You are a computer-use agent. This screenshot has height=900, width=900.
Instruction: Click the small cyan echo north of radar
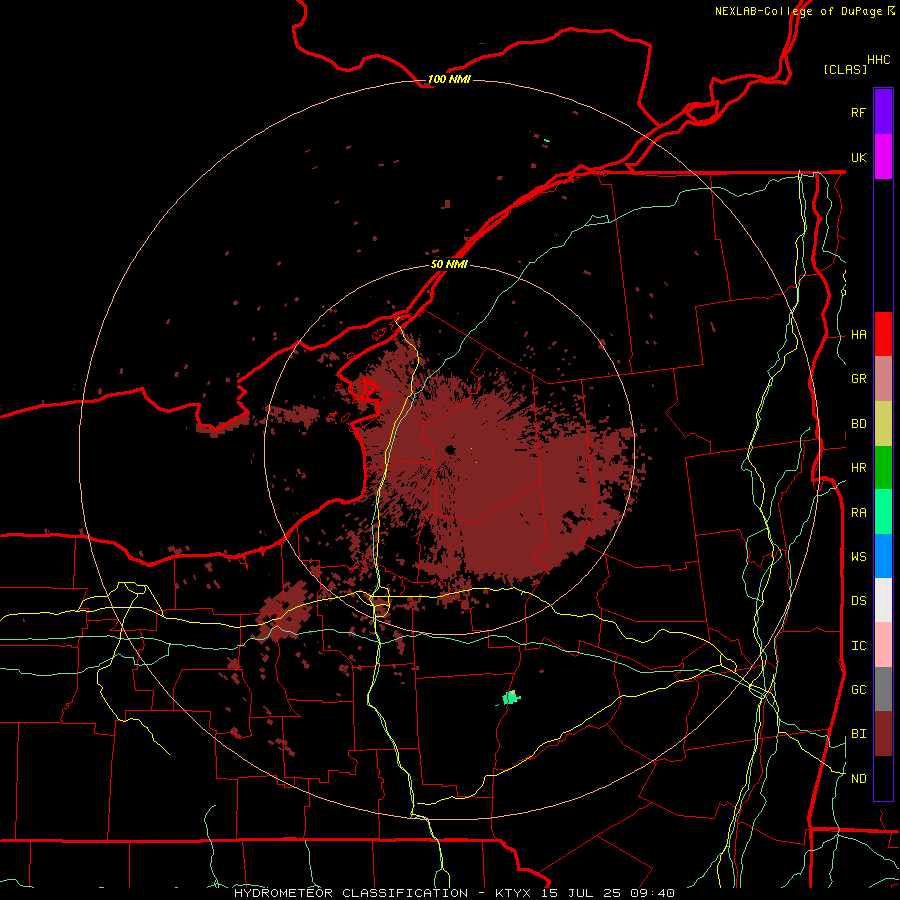[546, 141]
